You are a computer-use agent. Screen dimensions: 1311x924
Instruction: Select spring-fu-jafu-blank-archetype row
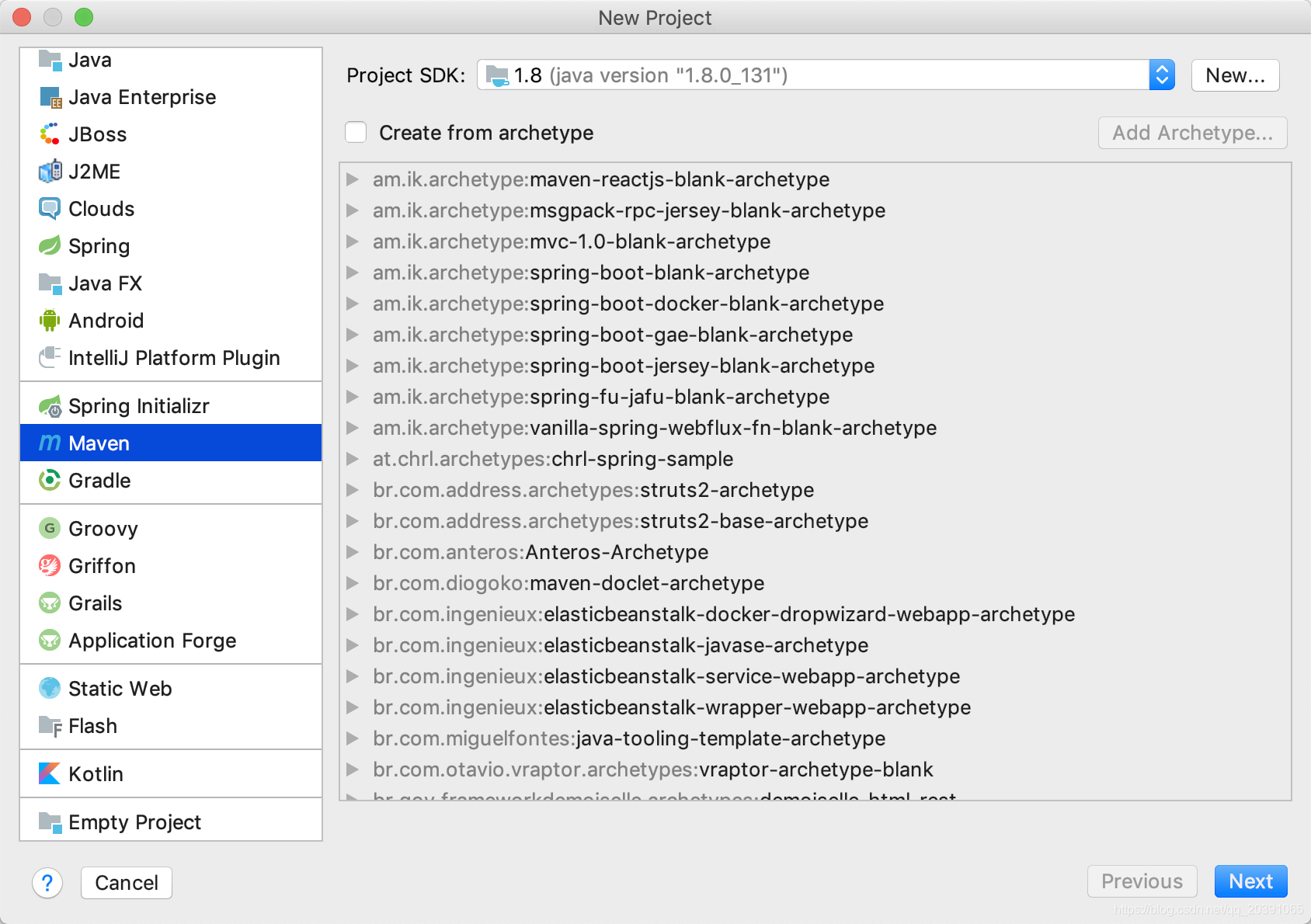tap(815, 397)
